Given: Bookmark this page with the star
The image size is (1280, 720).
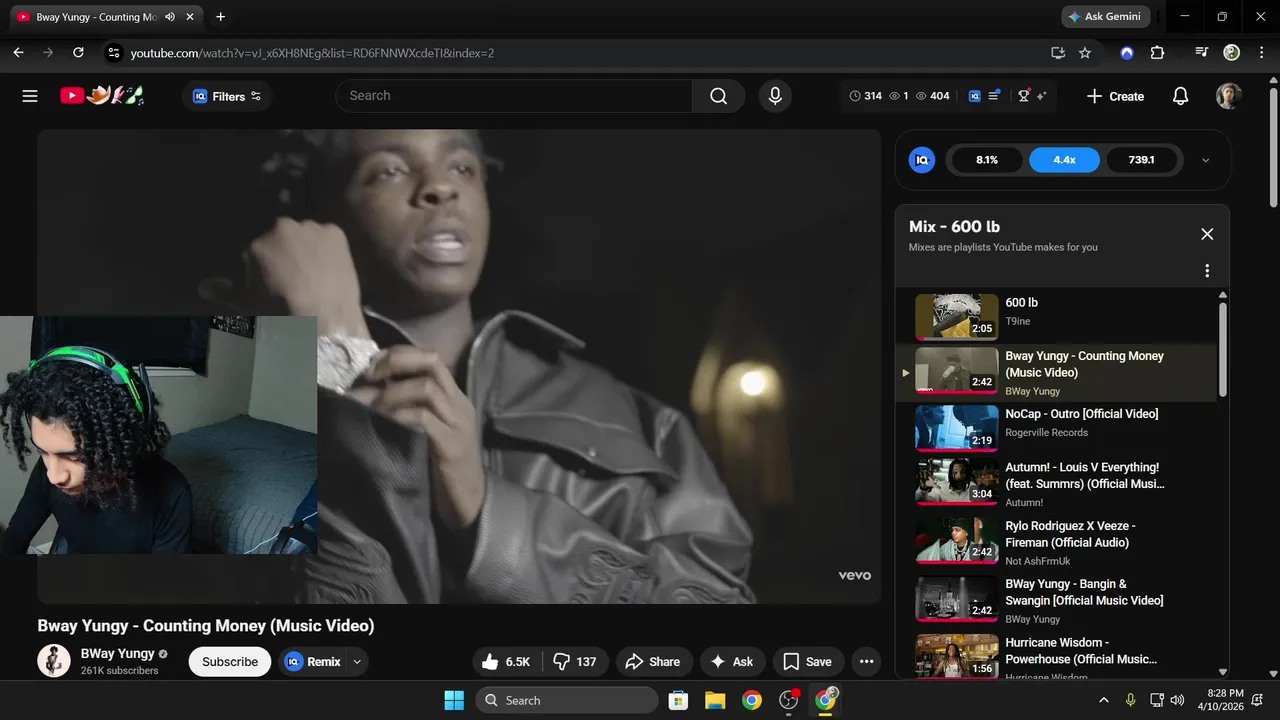Looking at the screenshot, I should [1085, 53].
